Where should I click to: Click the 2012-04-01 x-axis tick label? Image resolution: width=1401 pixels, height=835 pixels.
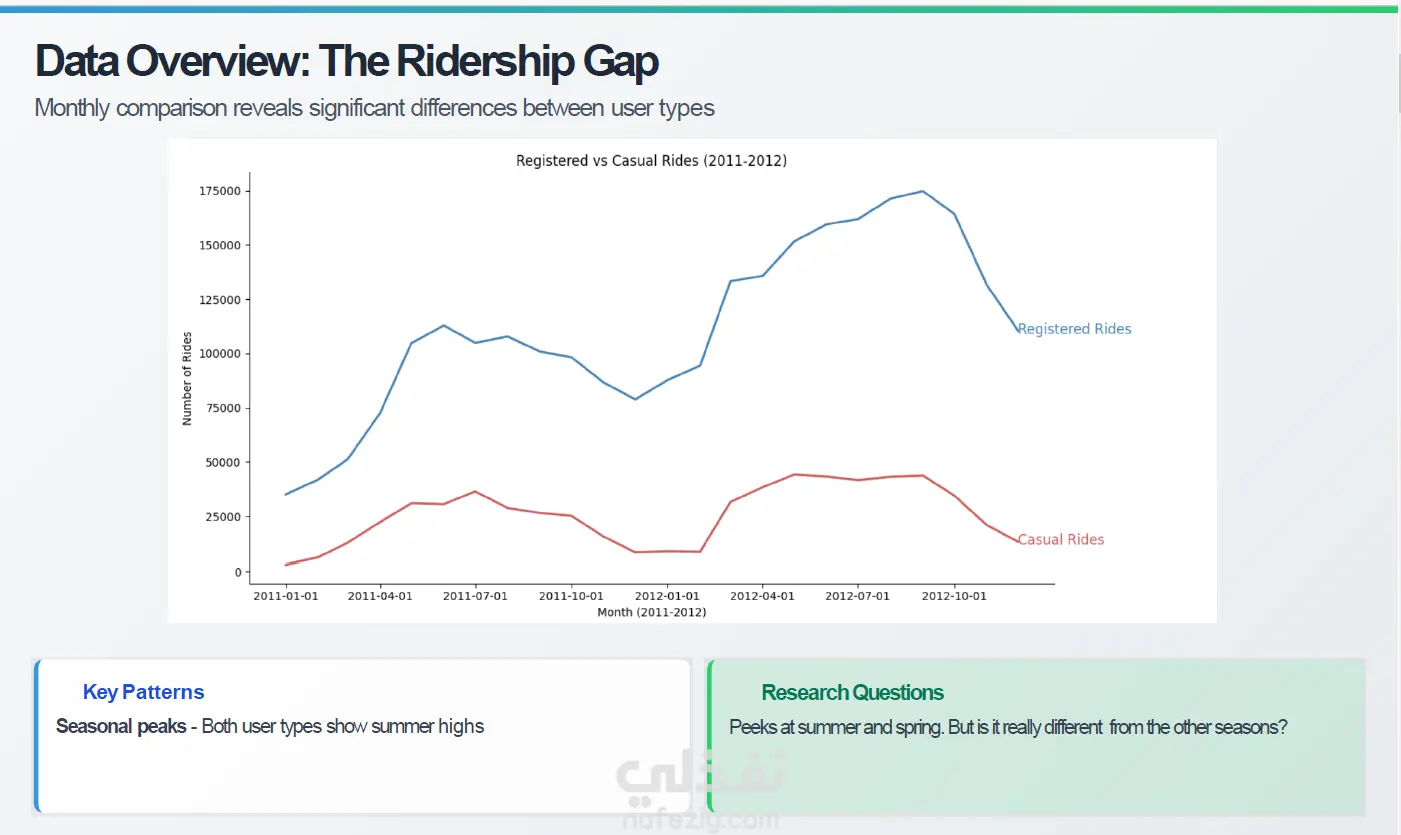[x=762, y=596]
